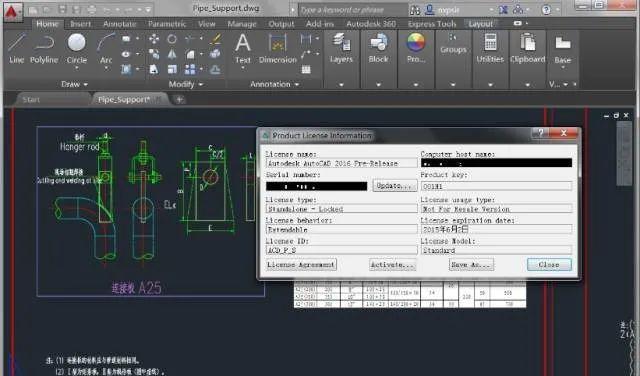Screen dimensions: 640x376
Task: Expand the Block panel arrow
Action: 378,85
